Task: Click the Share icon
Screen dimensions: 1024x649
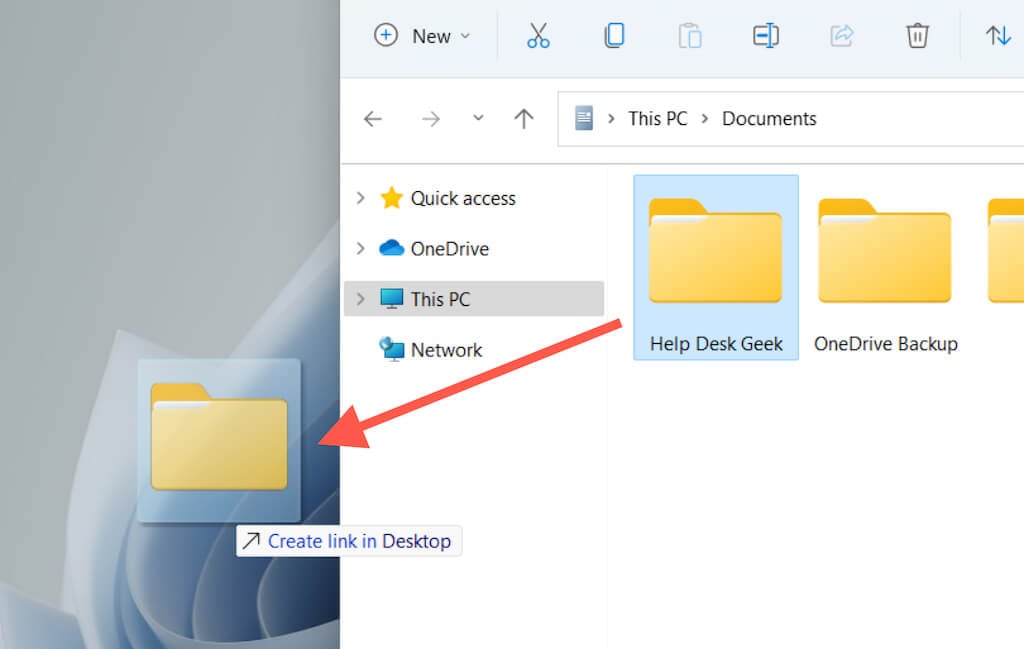Action: pos(841,35)
